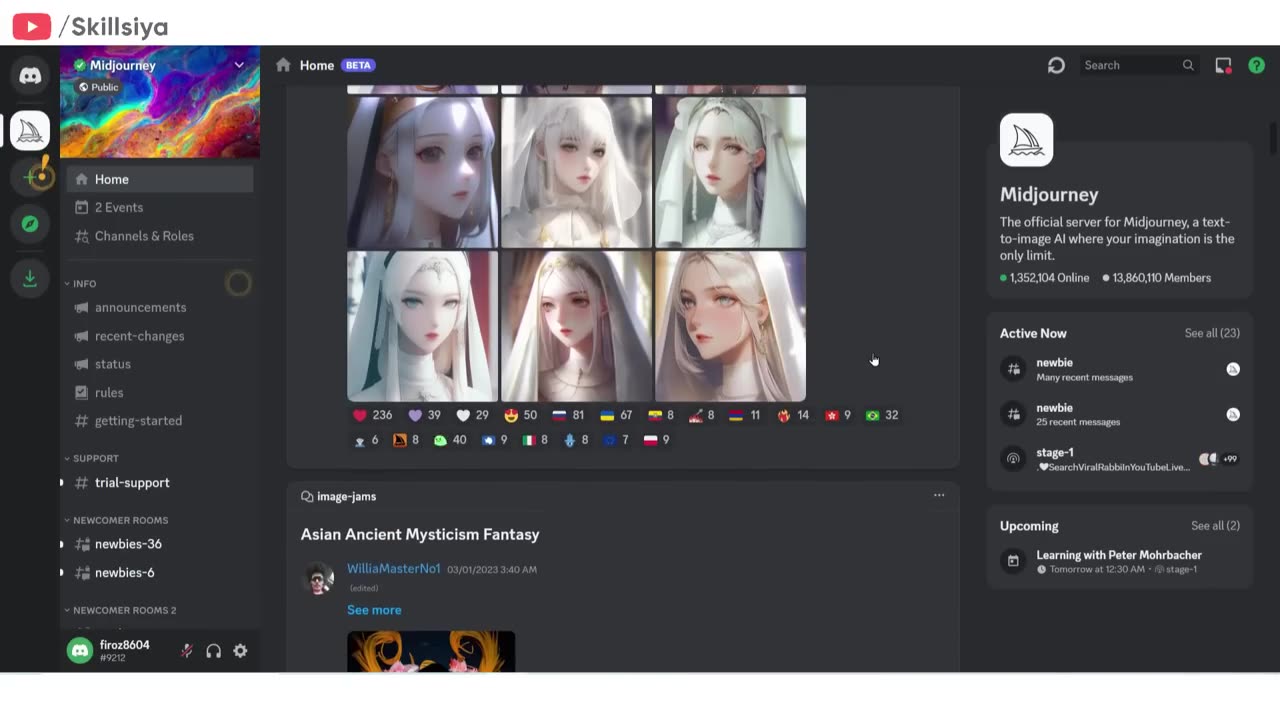The height and width of the screenshot is (720, 1280).
Task: Open the top-left anime portrait thumbnail
Action: click(x=422, y=172)
